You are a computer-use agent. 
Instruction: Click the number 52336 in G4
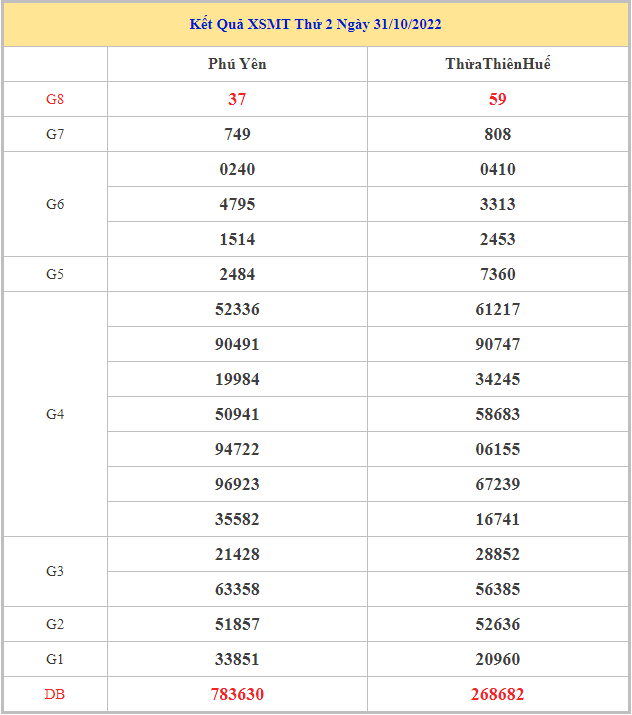pos(237,309)
